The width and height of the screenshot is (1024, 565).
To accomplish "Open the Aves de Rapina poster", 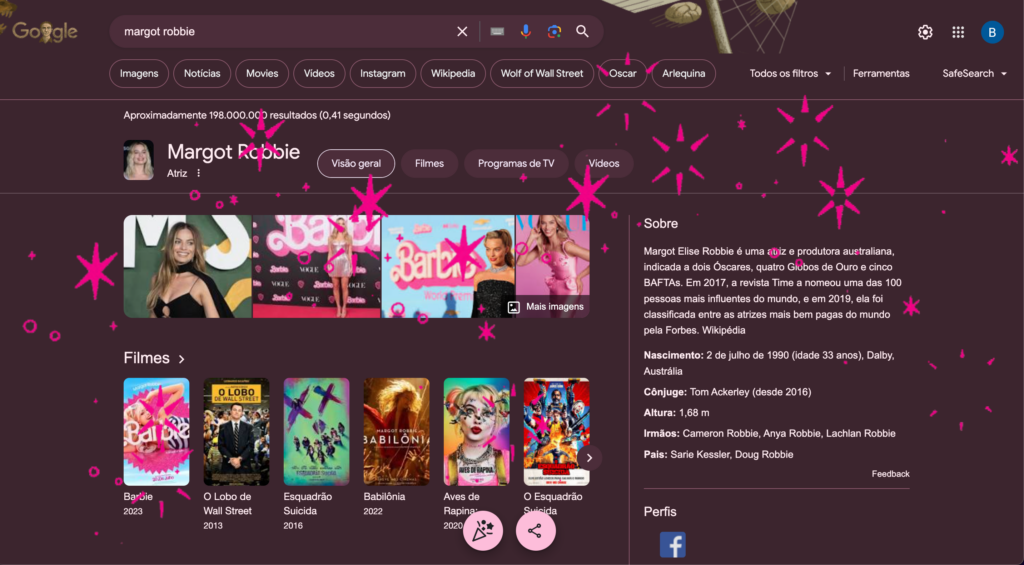I will (477, 432).
